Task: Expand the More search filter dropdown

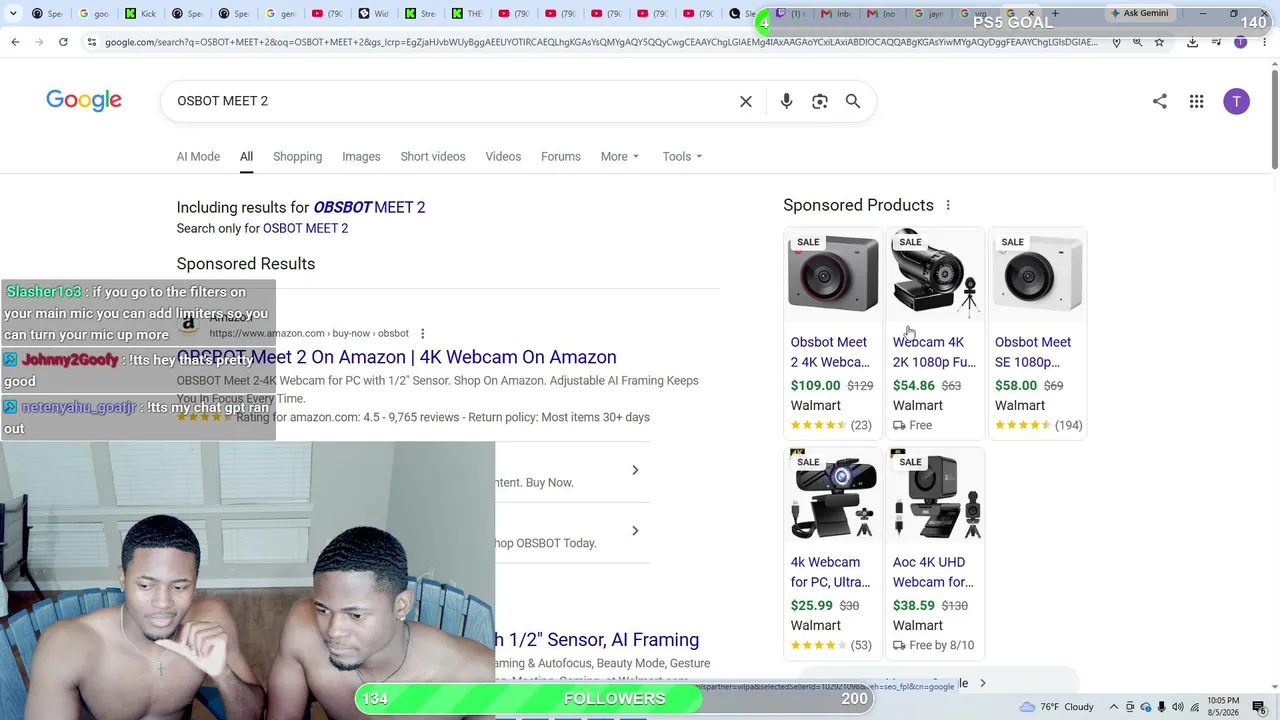Action: [620, 156]
